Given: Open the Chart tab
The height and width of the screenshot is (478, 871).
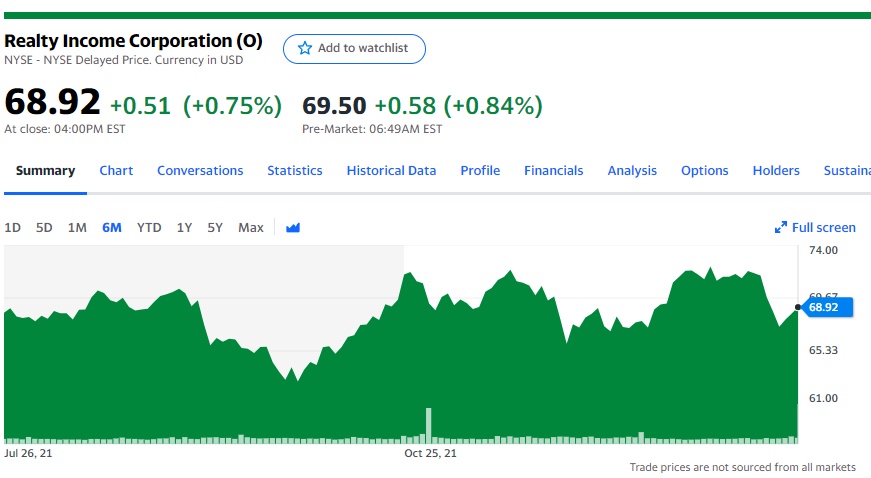Looking at the screenshot, I should 116,170.
